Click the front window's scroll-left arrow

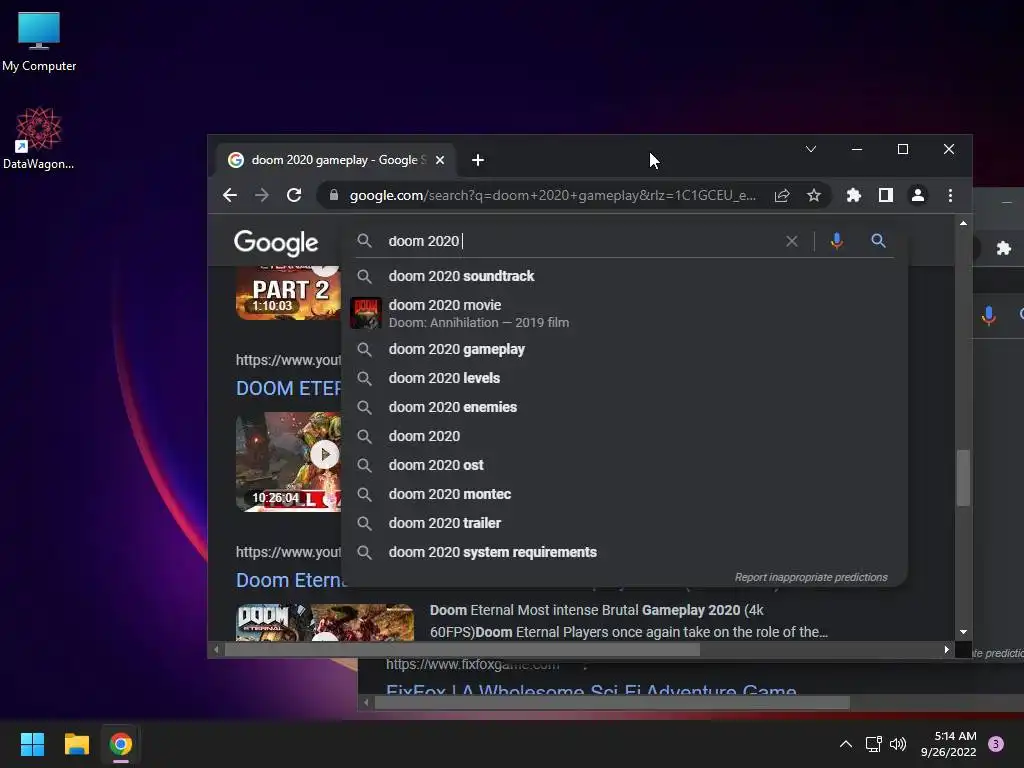pos(217,650)
